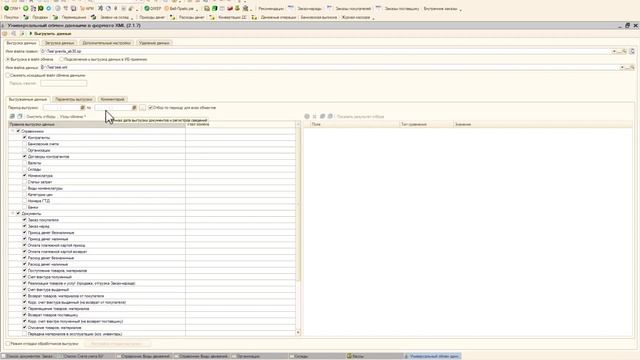Click the period selection ellipsis button
The width and height of the screenshot is (640, 360).
(142, 108)
